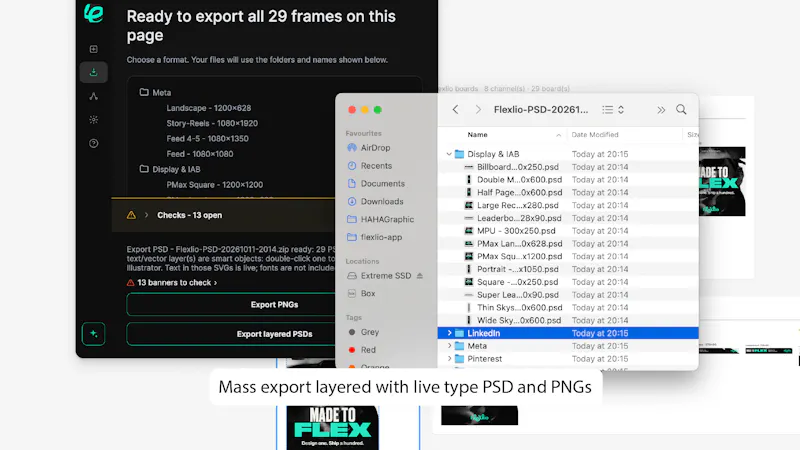Sort by Date Modified column

coord(595,135)
